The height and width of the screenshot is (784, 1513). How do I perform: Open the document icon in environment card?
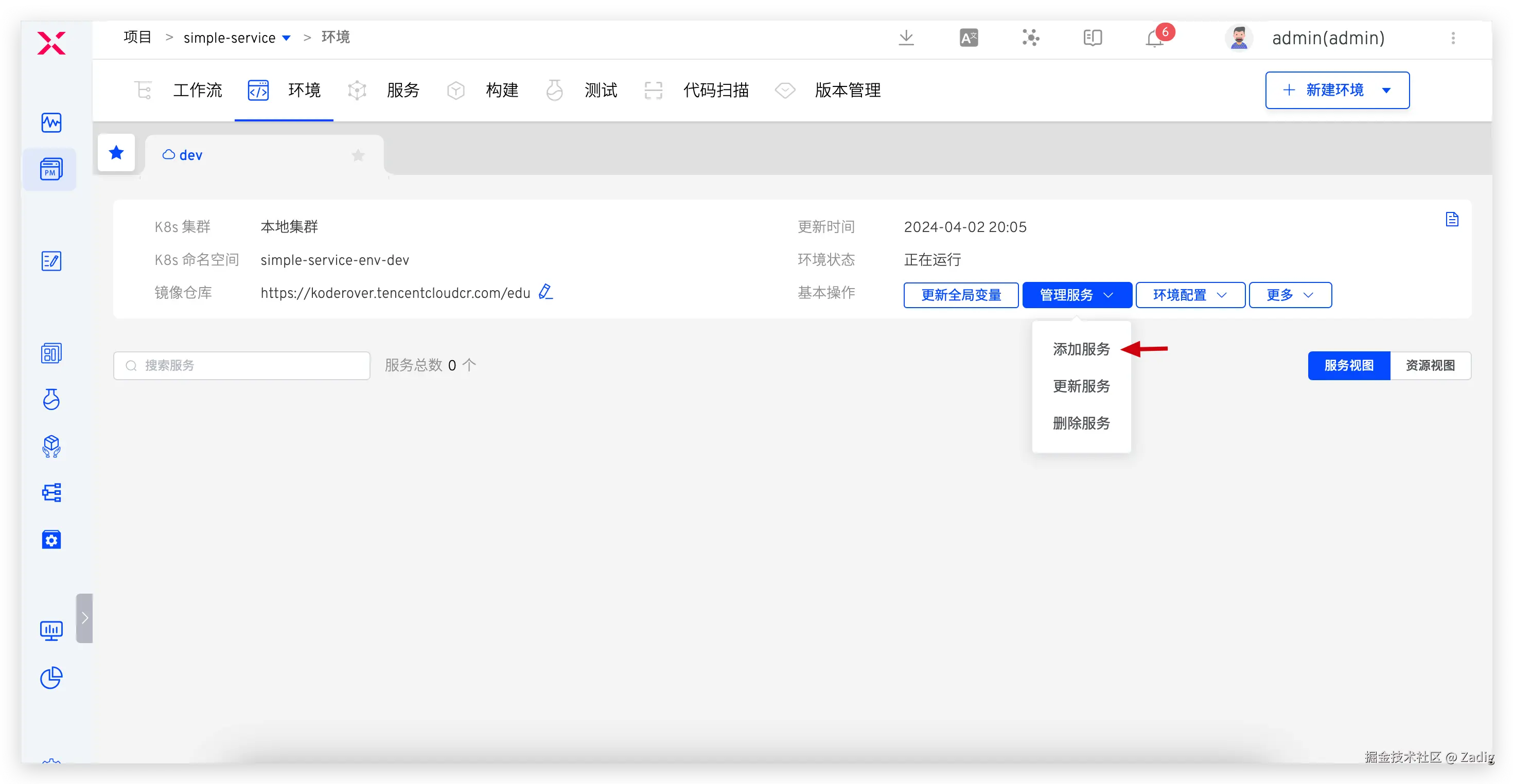(1452, 220)
